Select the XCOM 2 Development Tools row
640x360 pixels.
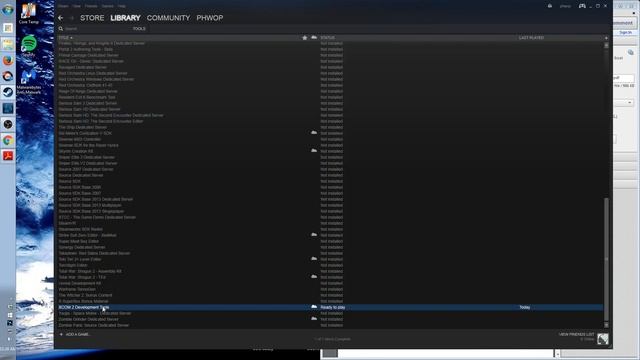(330, 307)
